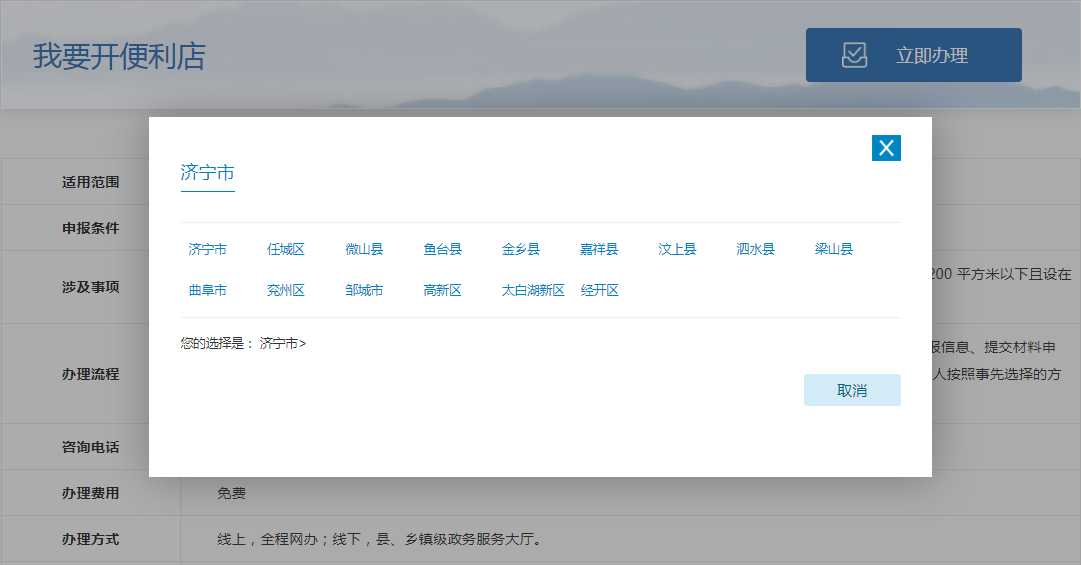Select the 济宁市 tab heading
Viewport: 1081px width, 565px height.
pos(207,172)
